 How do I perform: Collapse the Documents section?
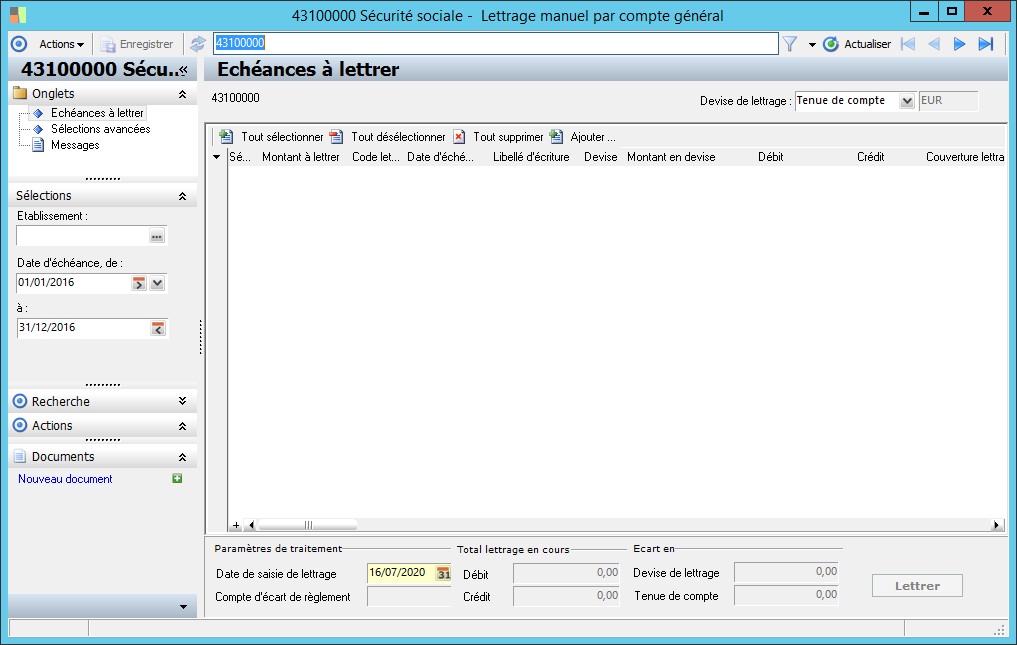tap(182, 457)
